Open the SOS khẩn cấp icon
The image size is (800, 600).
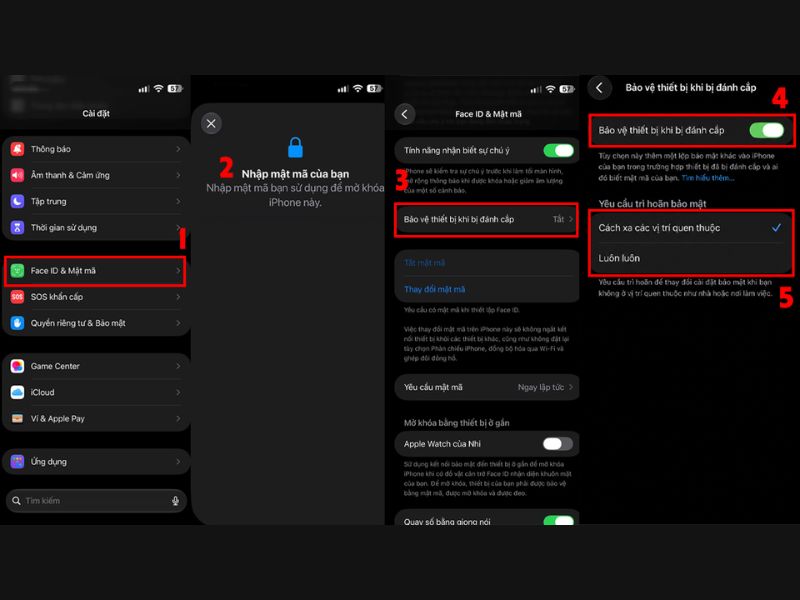(x=17, y=296)
